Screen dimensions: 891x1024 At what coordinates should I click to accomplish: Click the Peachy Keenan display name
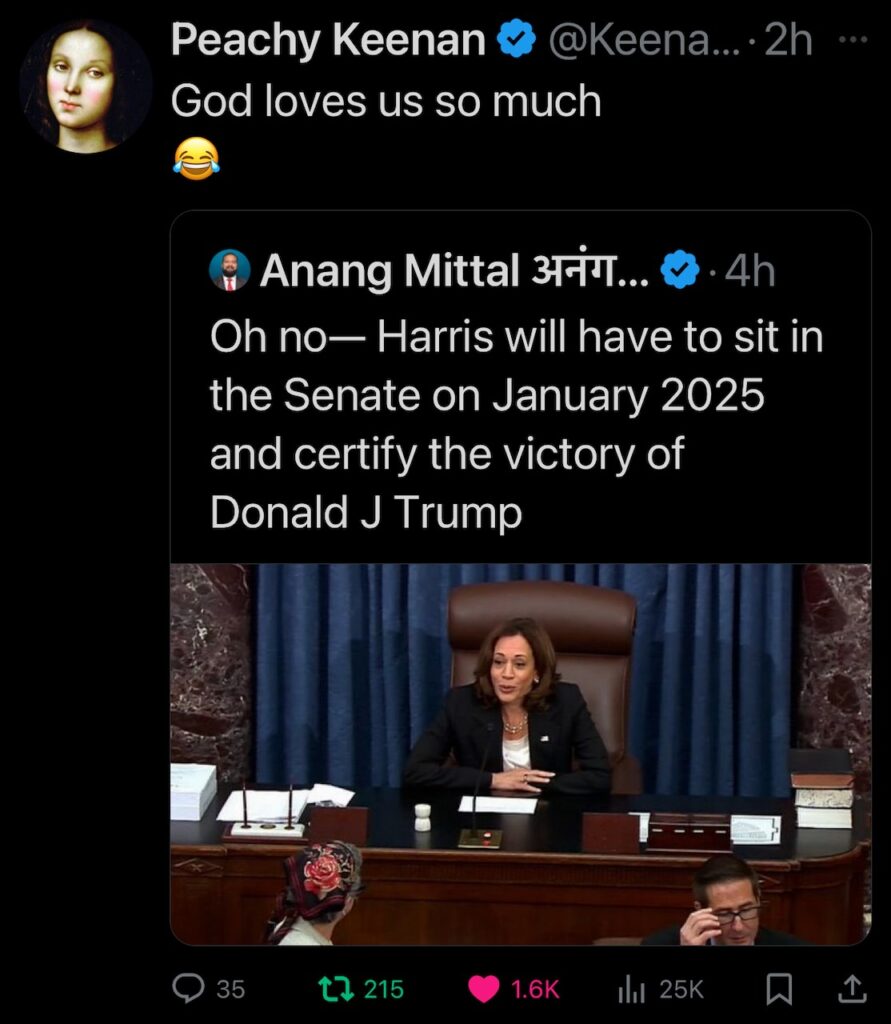click(329, 41)
